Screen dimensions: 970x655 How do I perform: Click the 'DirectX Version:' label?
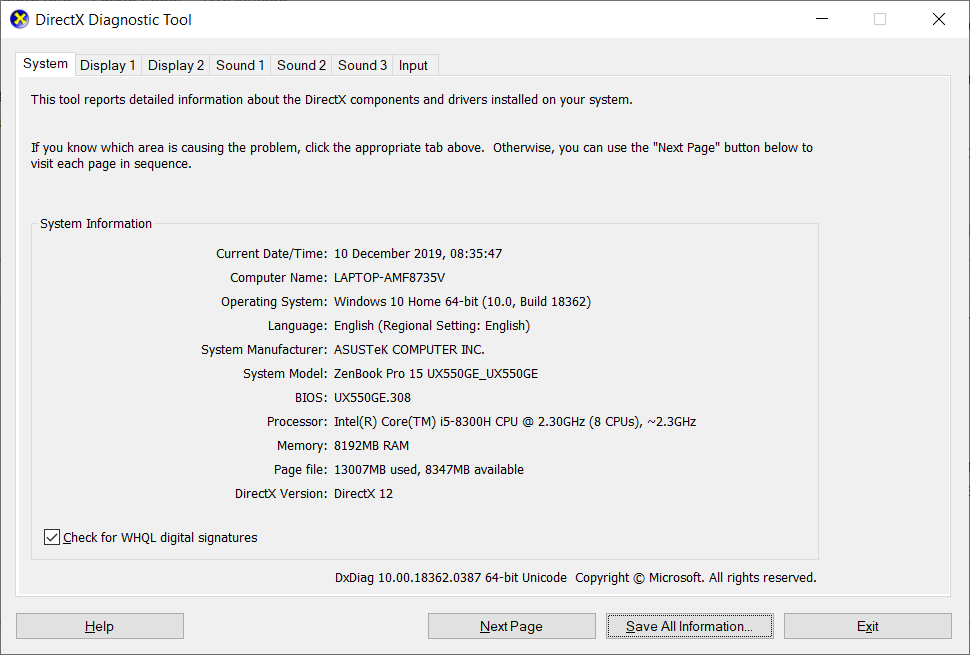click(x=281, y=494)
